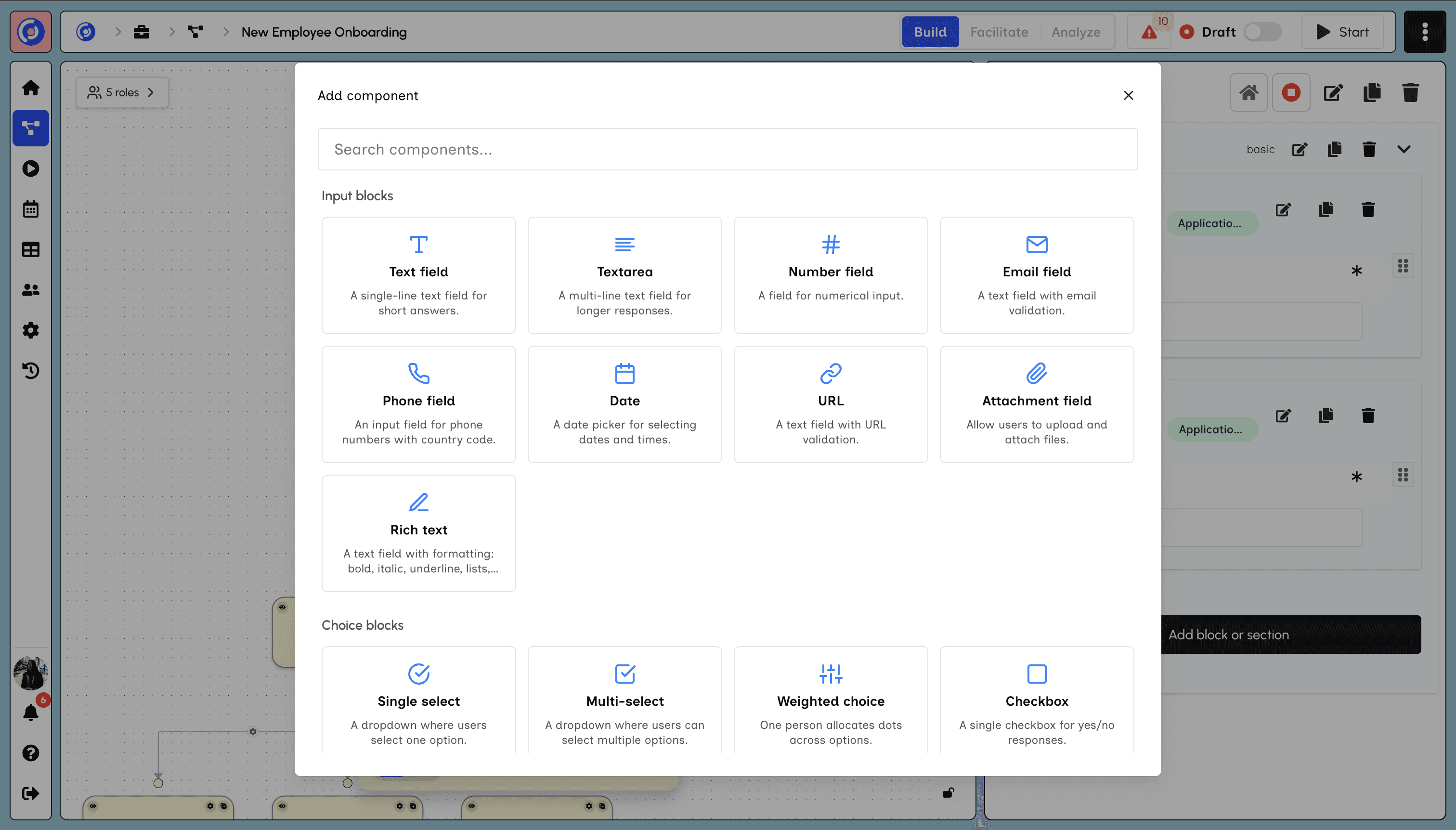Open the users sidebar icon
This screenshot has width=1456, height=830.
point(31,290)
